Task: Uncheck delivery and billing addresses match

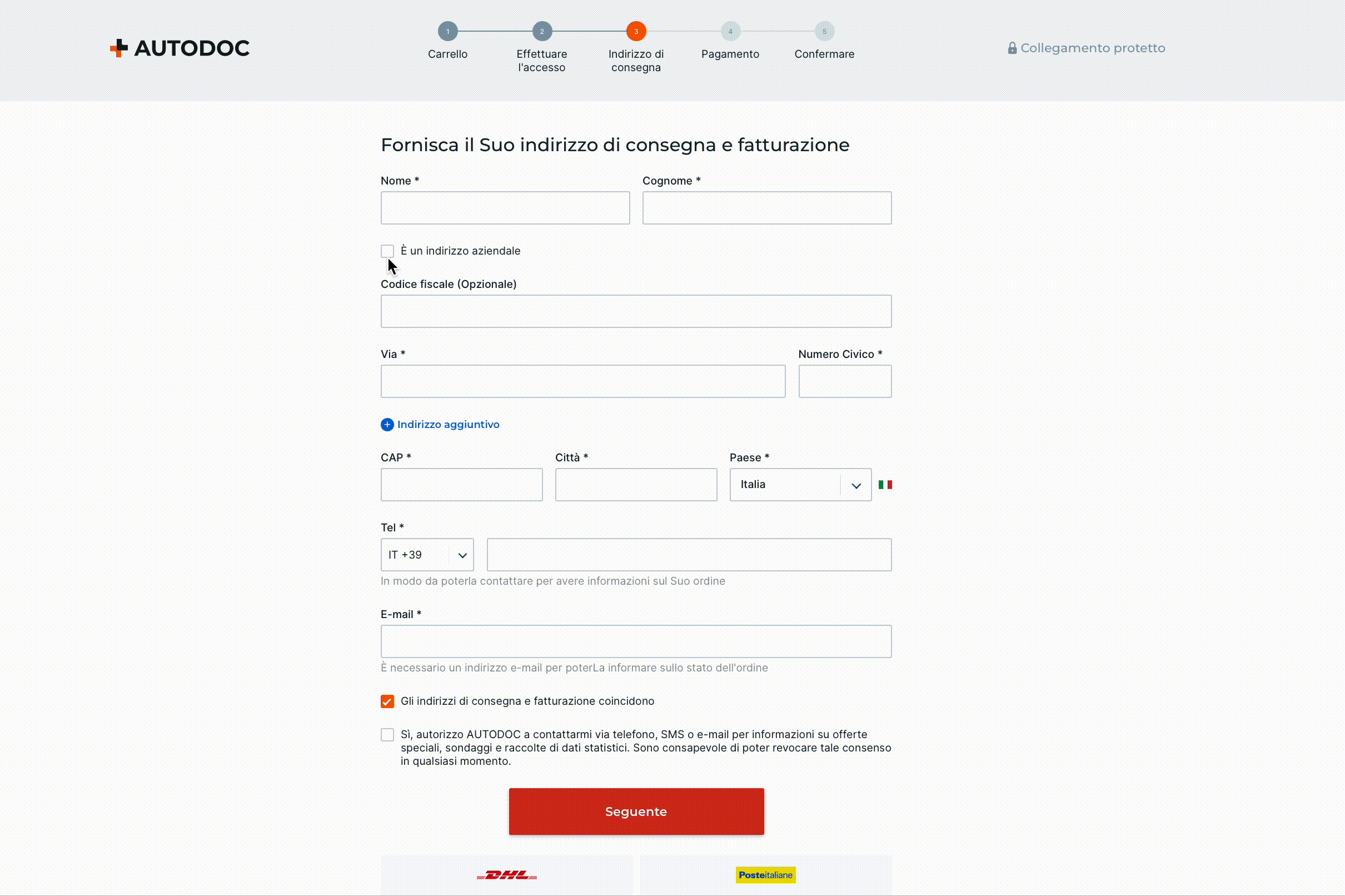Action: click(387, 701)
